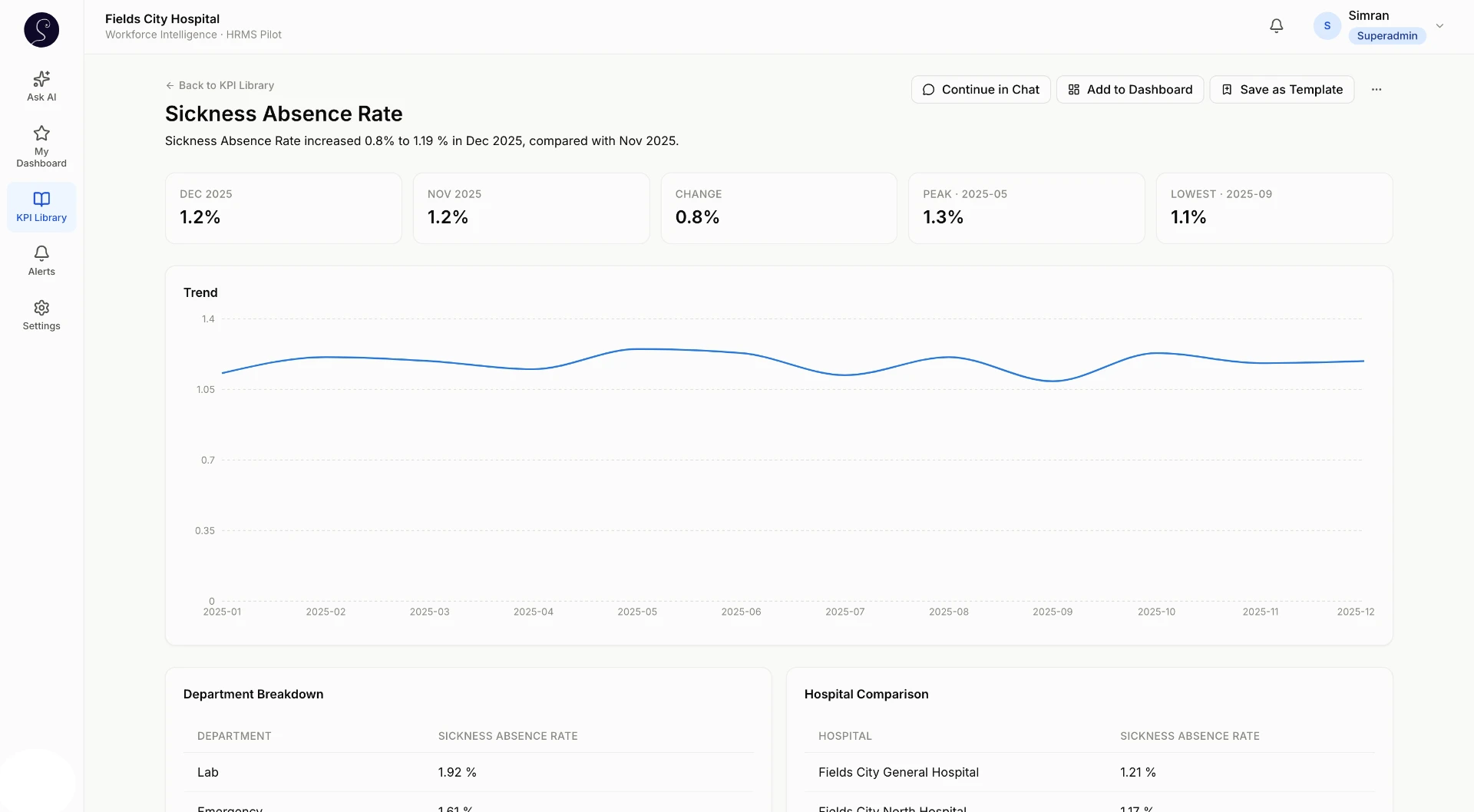Click the LOWEST 2025-09 card
The width and height of the screenshot is (1474, 812).
(1274, 208)
